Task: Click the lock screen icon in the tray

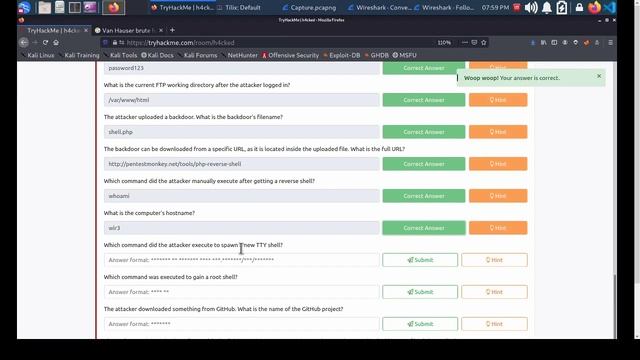Action: 579,7
